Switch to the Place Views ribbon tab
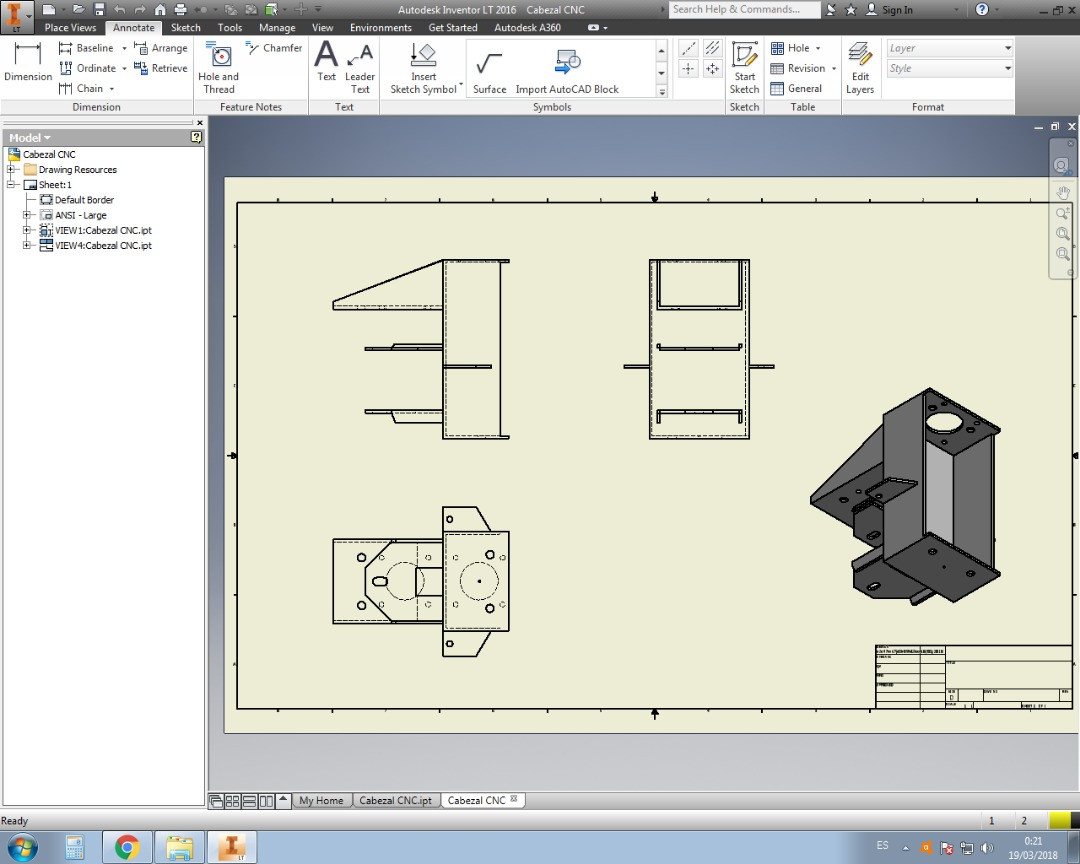Screen dimensions: 1080x864 click(x=70, y=28)
